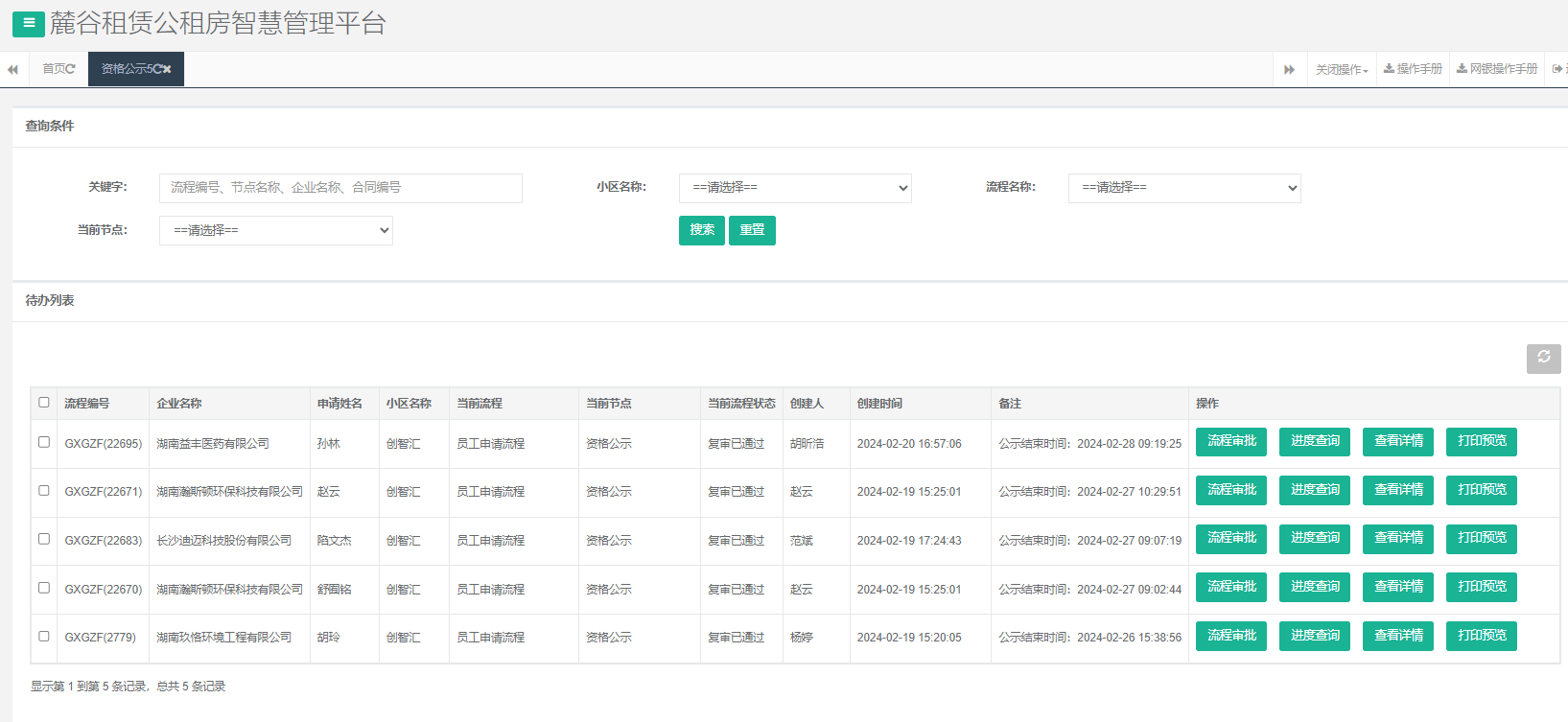Click 流程审批 for row GXGZF(22671)

click(1230, 490)
